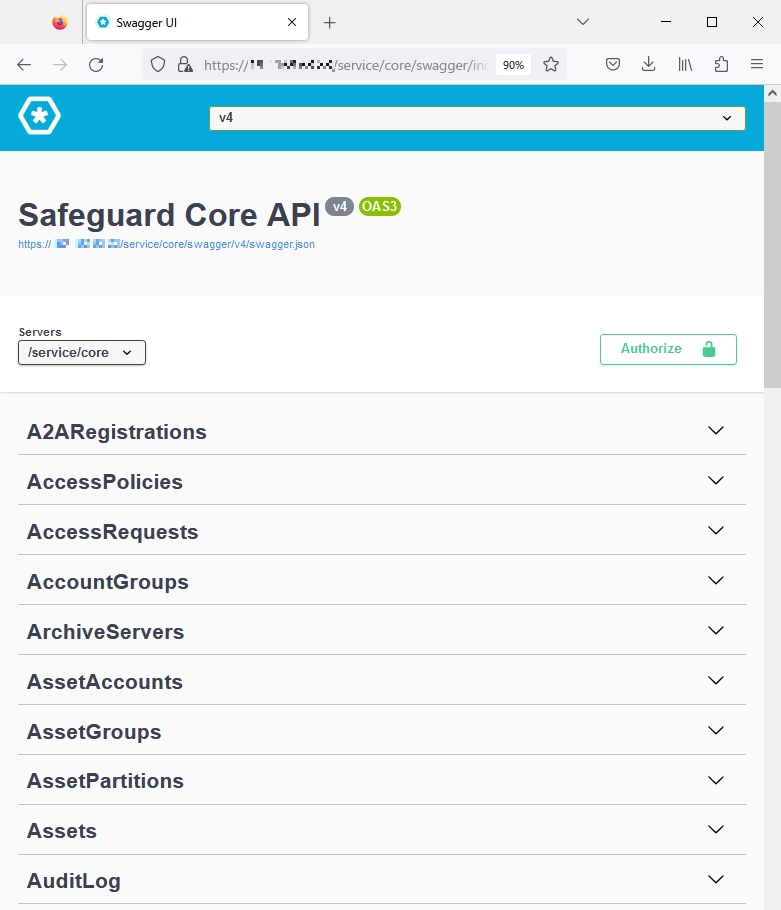Viewport: 781px width, 910px height.
Task: Expand the AssetAccounts section chevron
Action: click(716, 680)
